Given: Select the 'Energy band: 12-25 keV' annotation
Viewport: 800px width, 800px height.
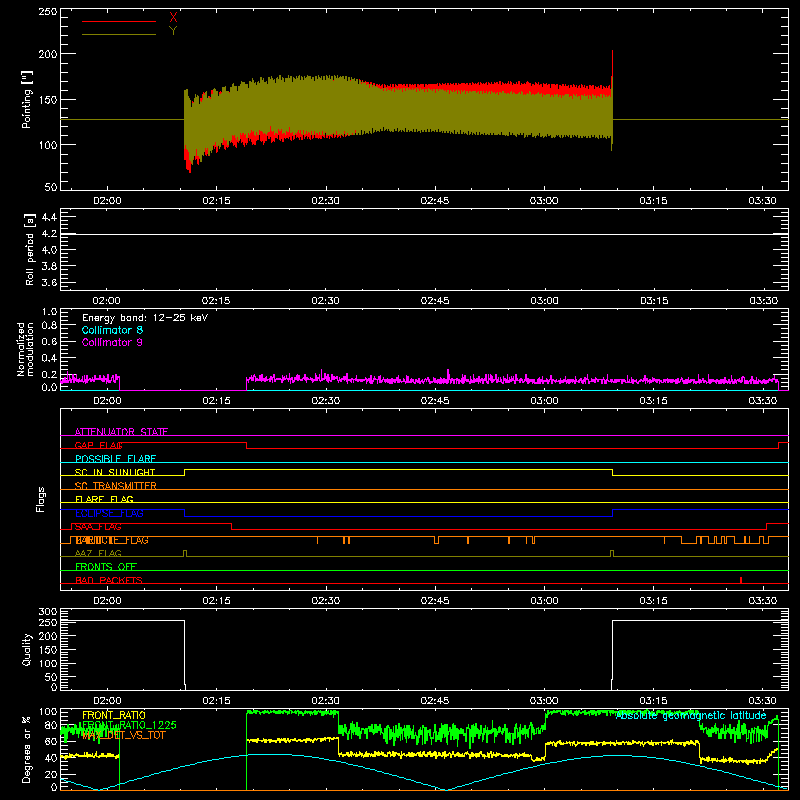Looking at the screenshot, I should (x=145, y=318).
